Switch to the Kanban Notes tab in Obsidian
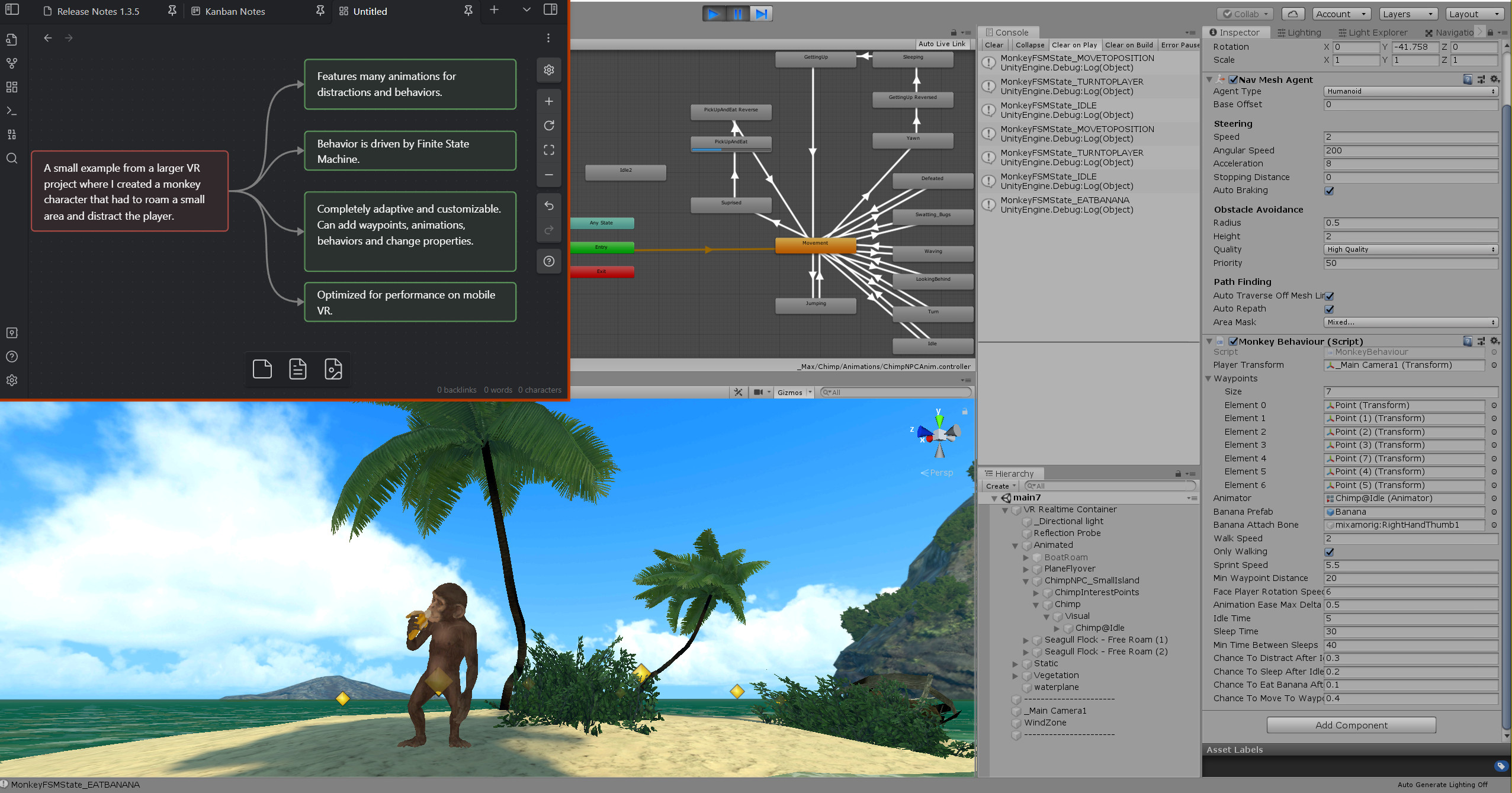 point(235,11)
